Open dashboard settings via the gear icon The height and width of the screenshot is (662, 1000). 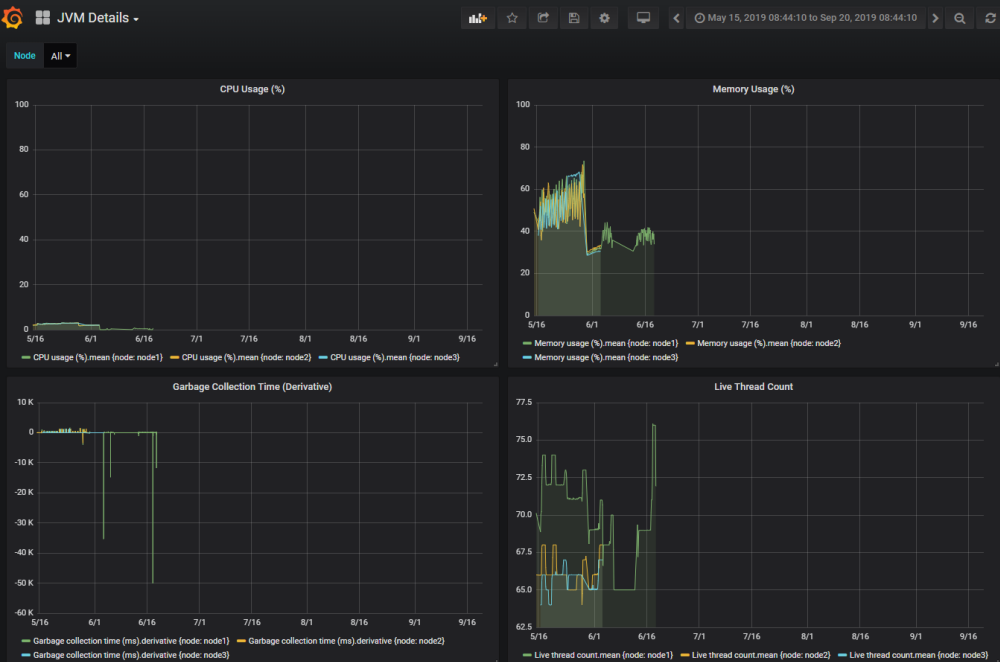click(x=604, y=17)
